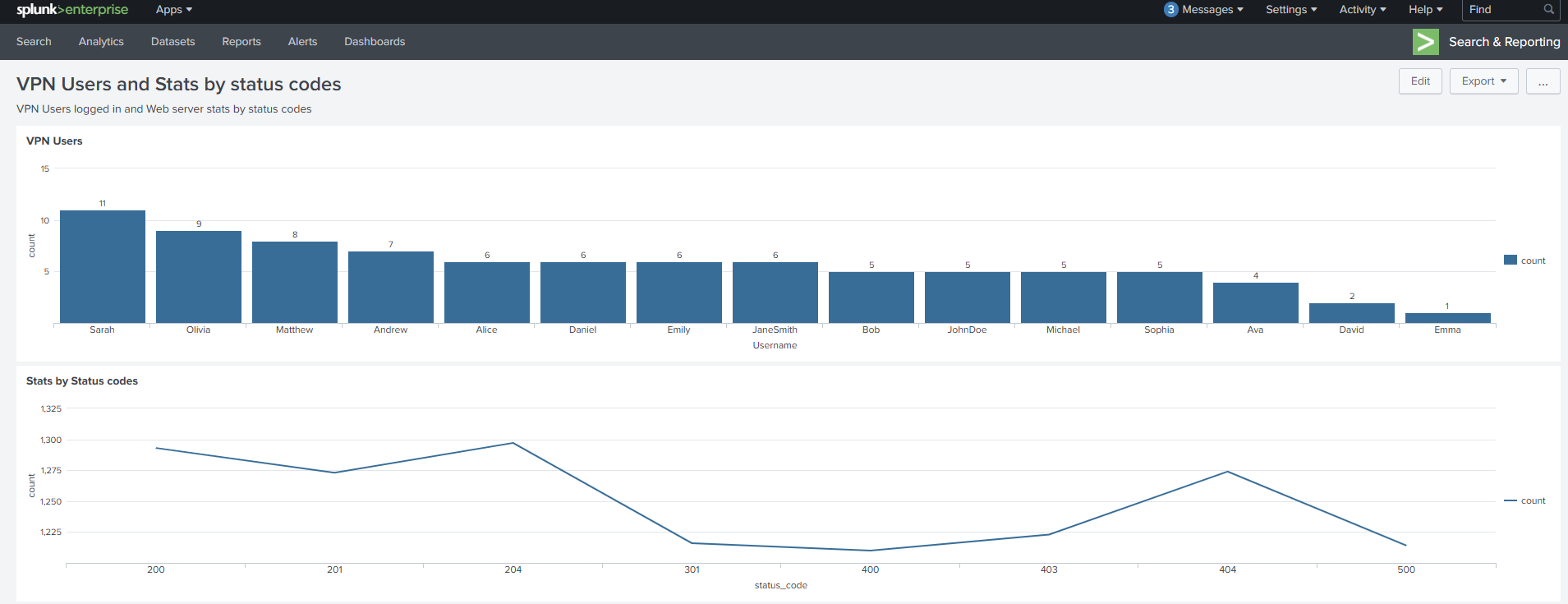Navigate to the Alerts page
This screenshot has width=1568, height=604.
point(302,42)
